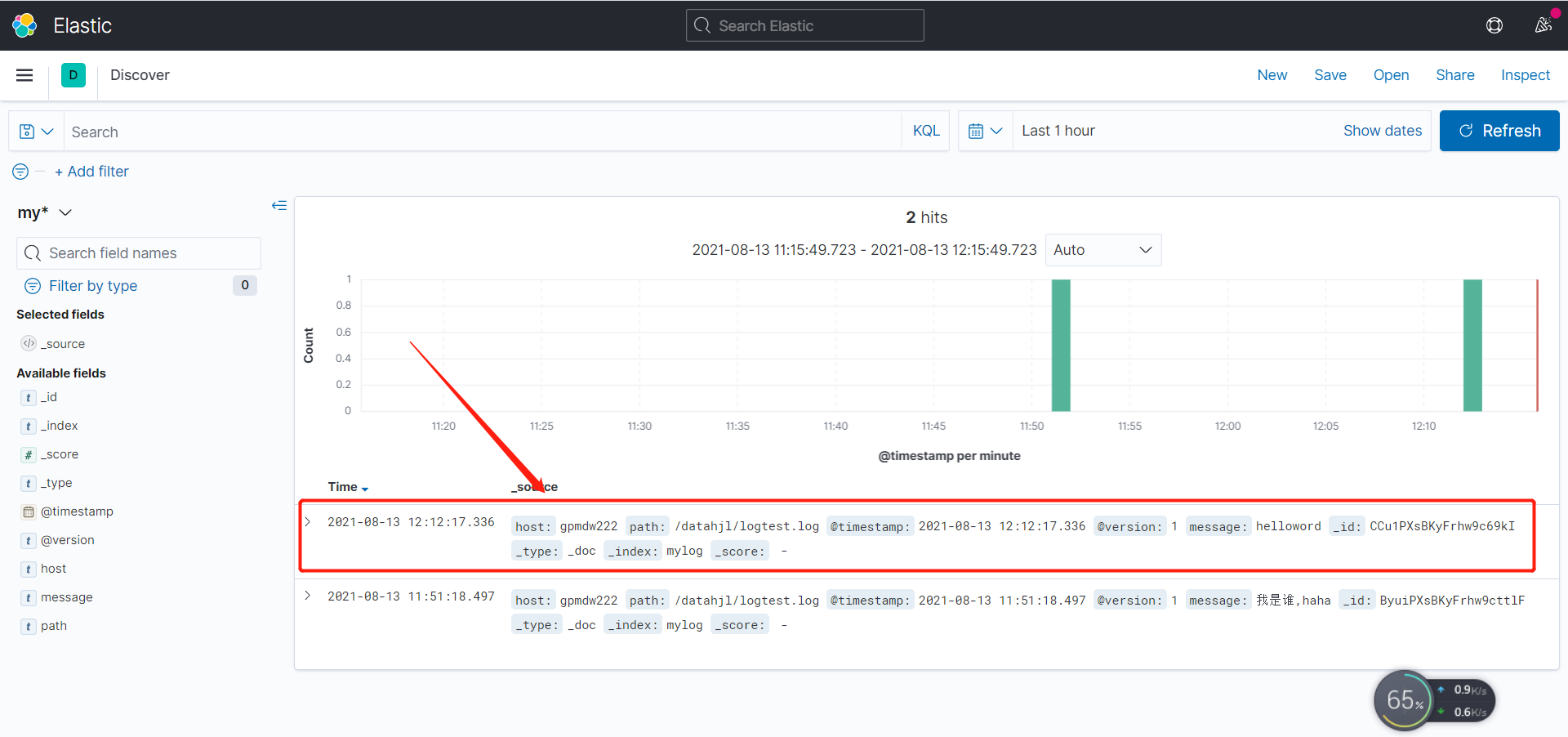
Task: Click the Discover breadcrumb
Action: coord(140,75)
